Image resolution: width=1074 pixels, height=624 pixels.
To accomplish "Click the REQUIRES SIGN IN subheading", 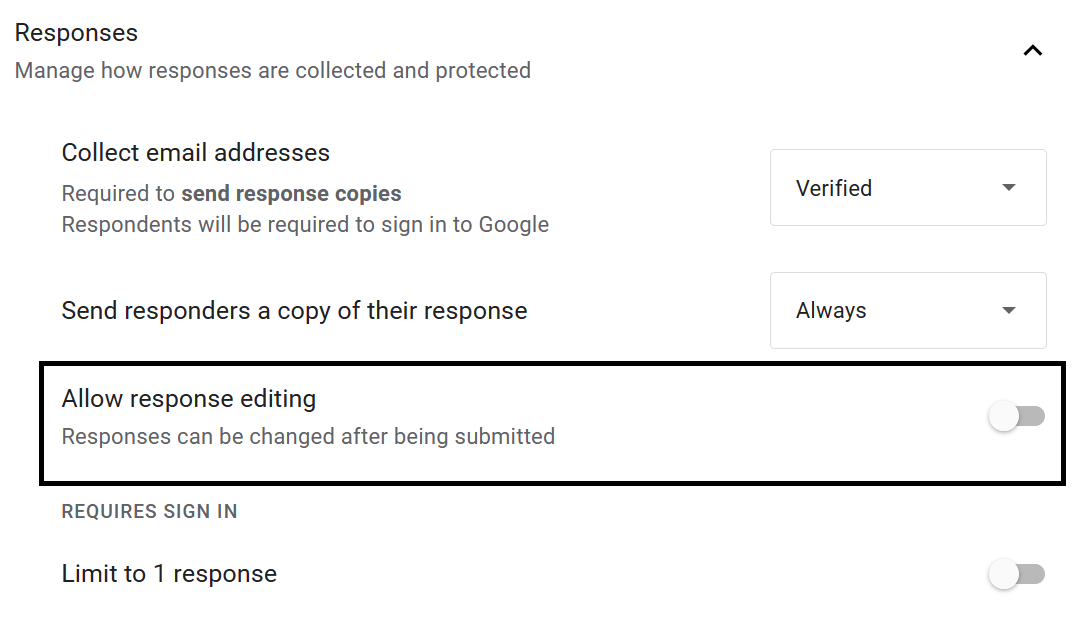I will point(149,512).
